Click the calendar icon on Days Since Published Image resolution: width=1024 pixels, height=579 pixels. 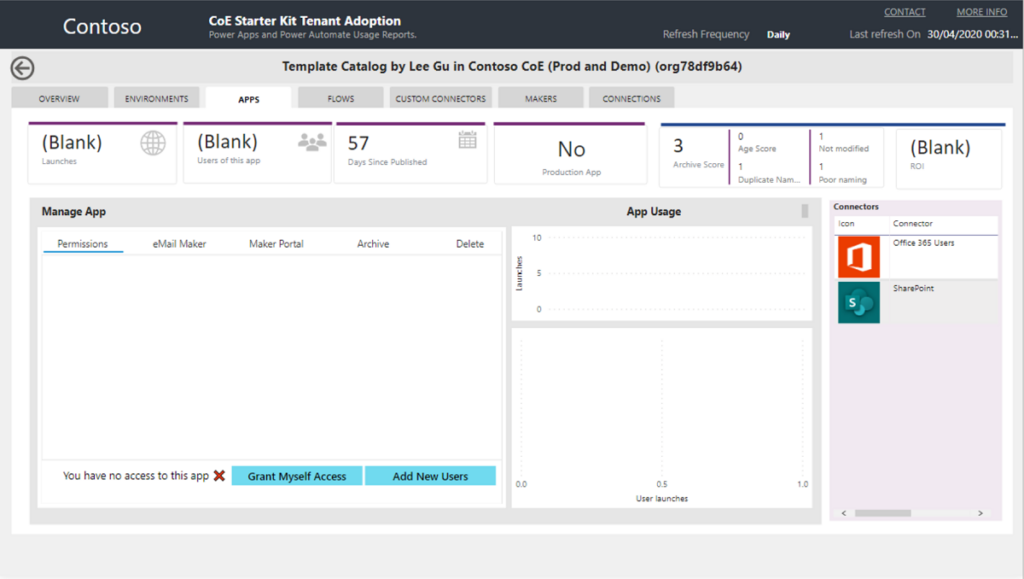point(466,141)
